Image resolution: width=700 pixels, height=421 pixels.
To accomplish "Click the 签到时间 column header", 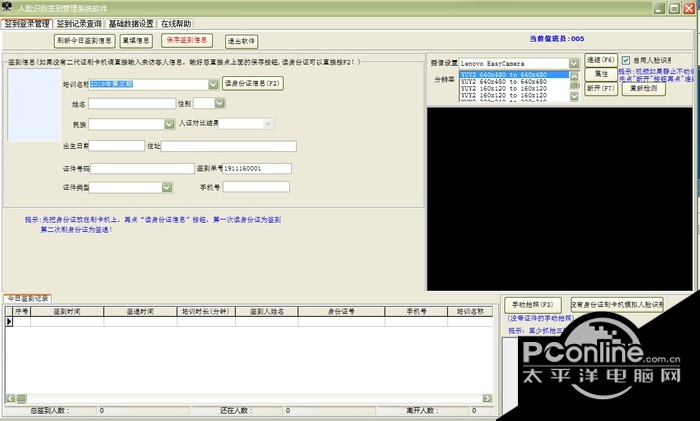I will pyautogui.click(x=67, y=312).
